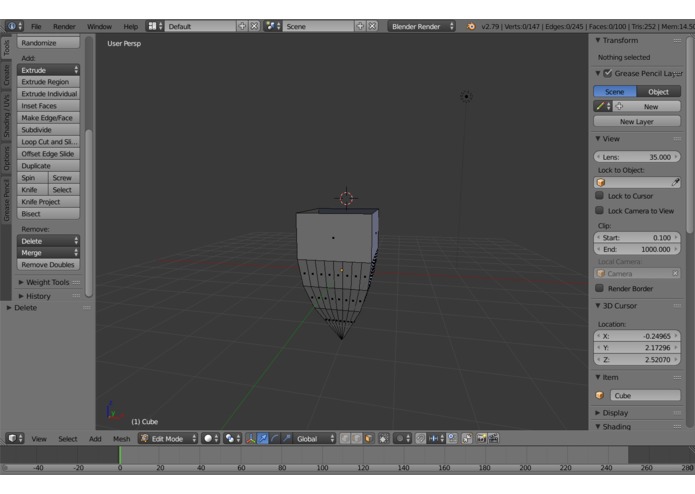Add new screen layout with plus icon

(242, 26)
